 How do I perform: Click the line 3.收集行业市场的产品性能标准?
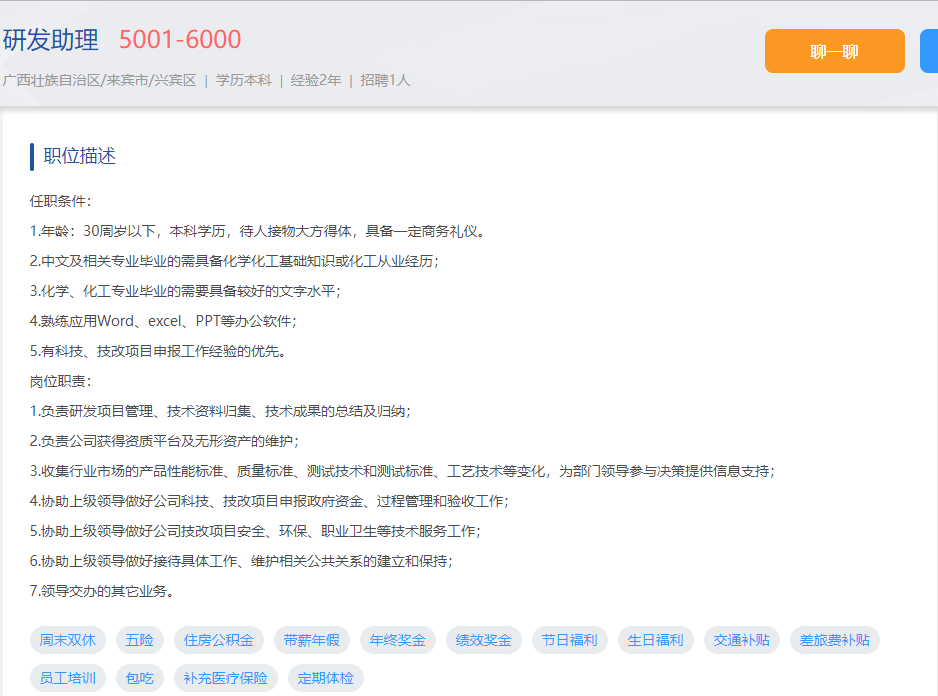pyautogui.click(x=403, y=472)
